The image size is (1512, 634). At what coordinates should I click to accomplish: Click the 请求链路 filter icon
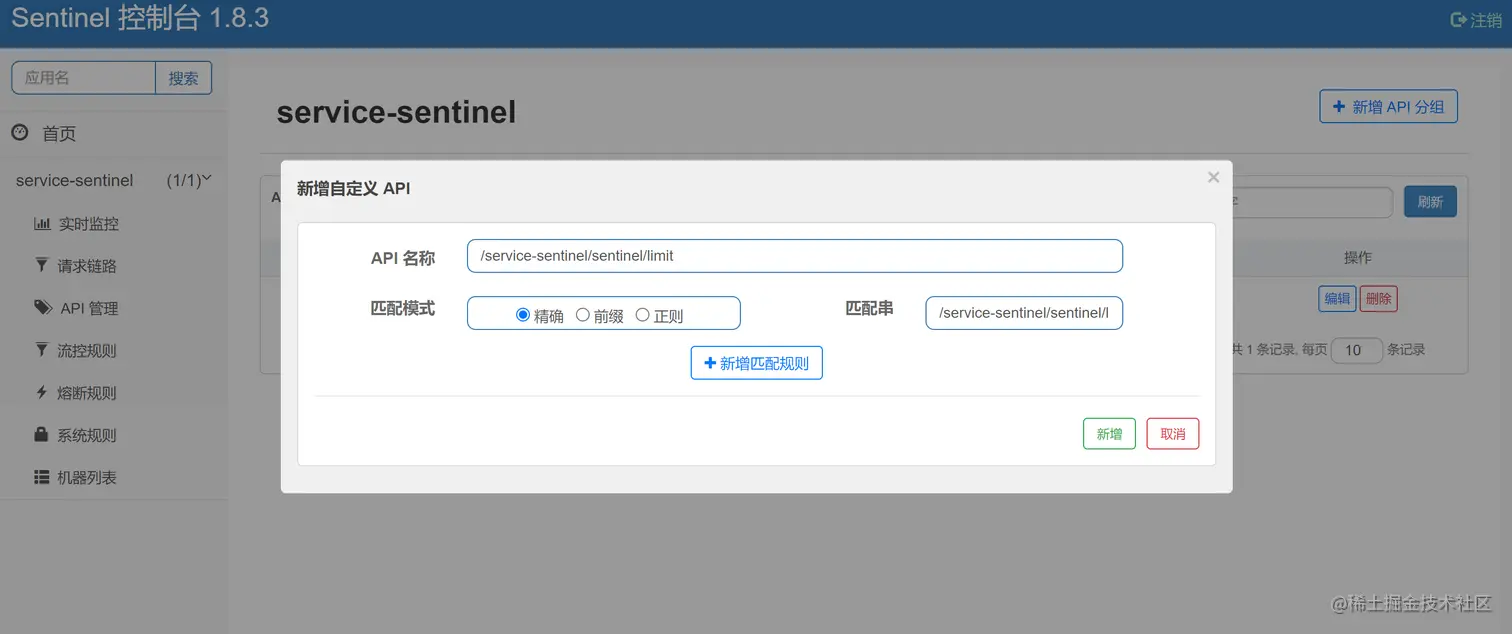pos(42,265)
